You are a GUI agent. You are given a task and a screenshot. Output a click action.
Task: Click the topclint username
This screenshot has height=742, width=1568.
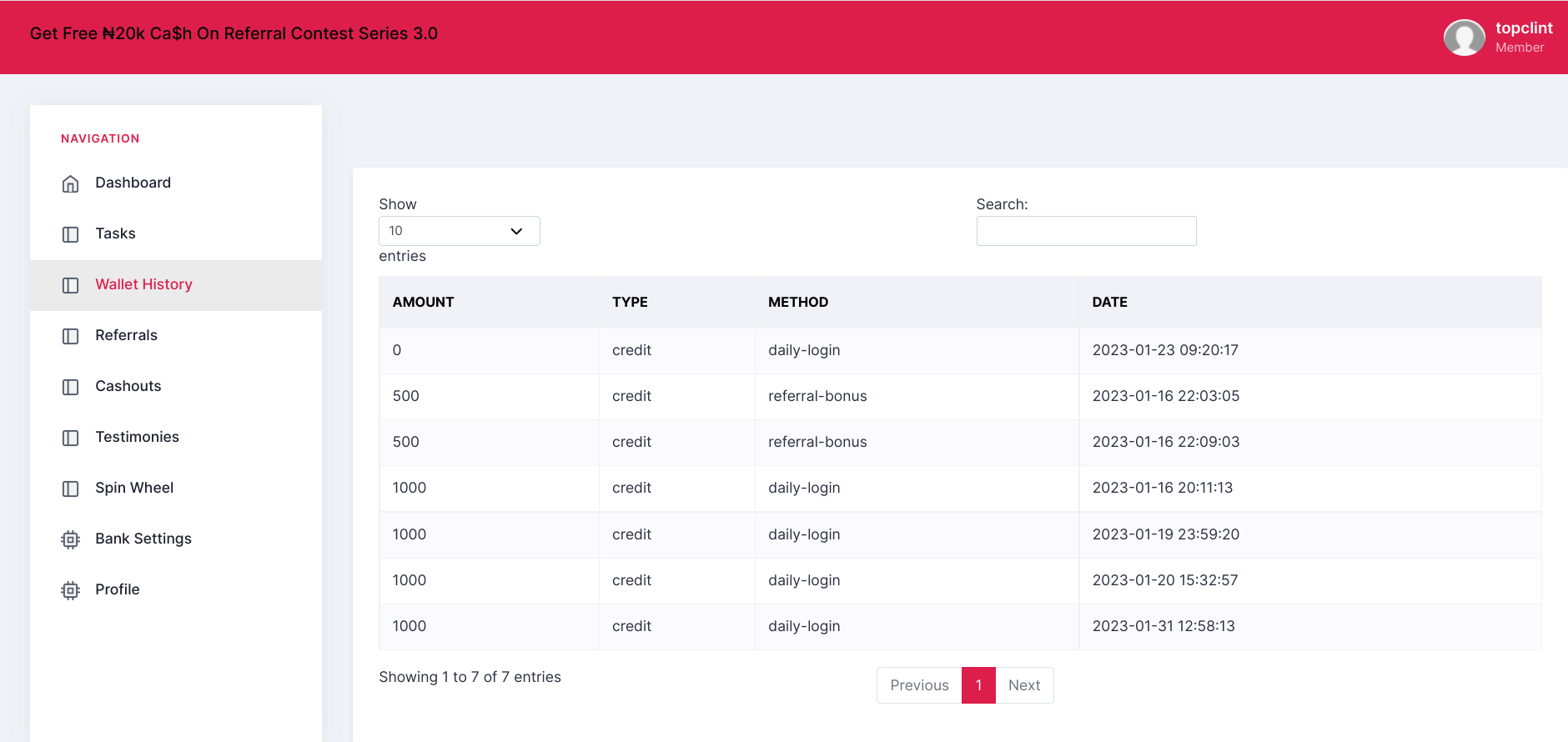(1524, 28)
